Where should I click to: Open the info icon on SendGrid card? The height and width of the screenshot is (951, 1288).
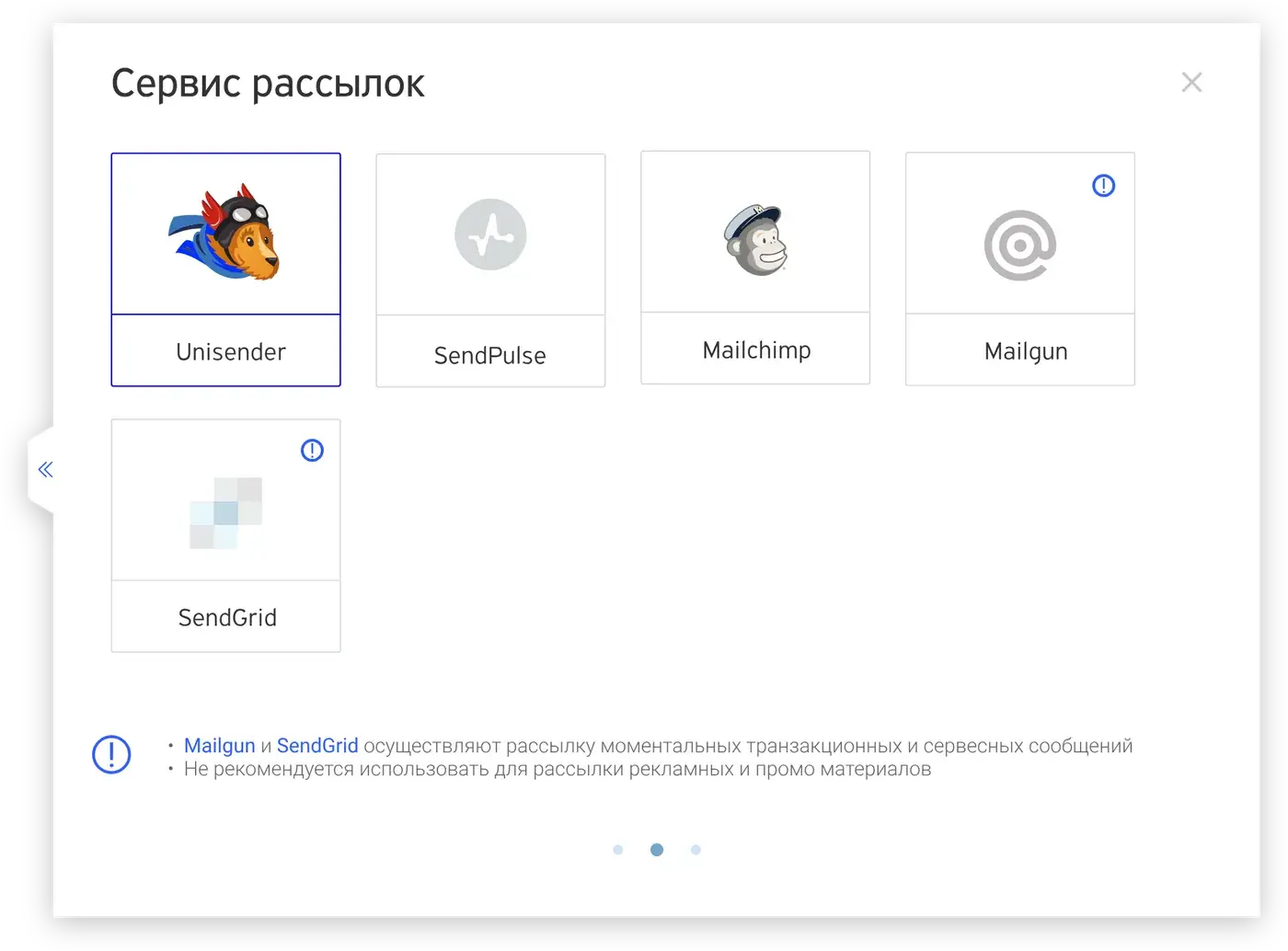pyautogui.click(x=312, y=450)
